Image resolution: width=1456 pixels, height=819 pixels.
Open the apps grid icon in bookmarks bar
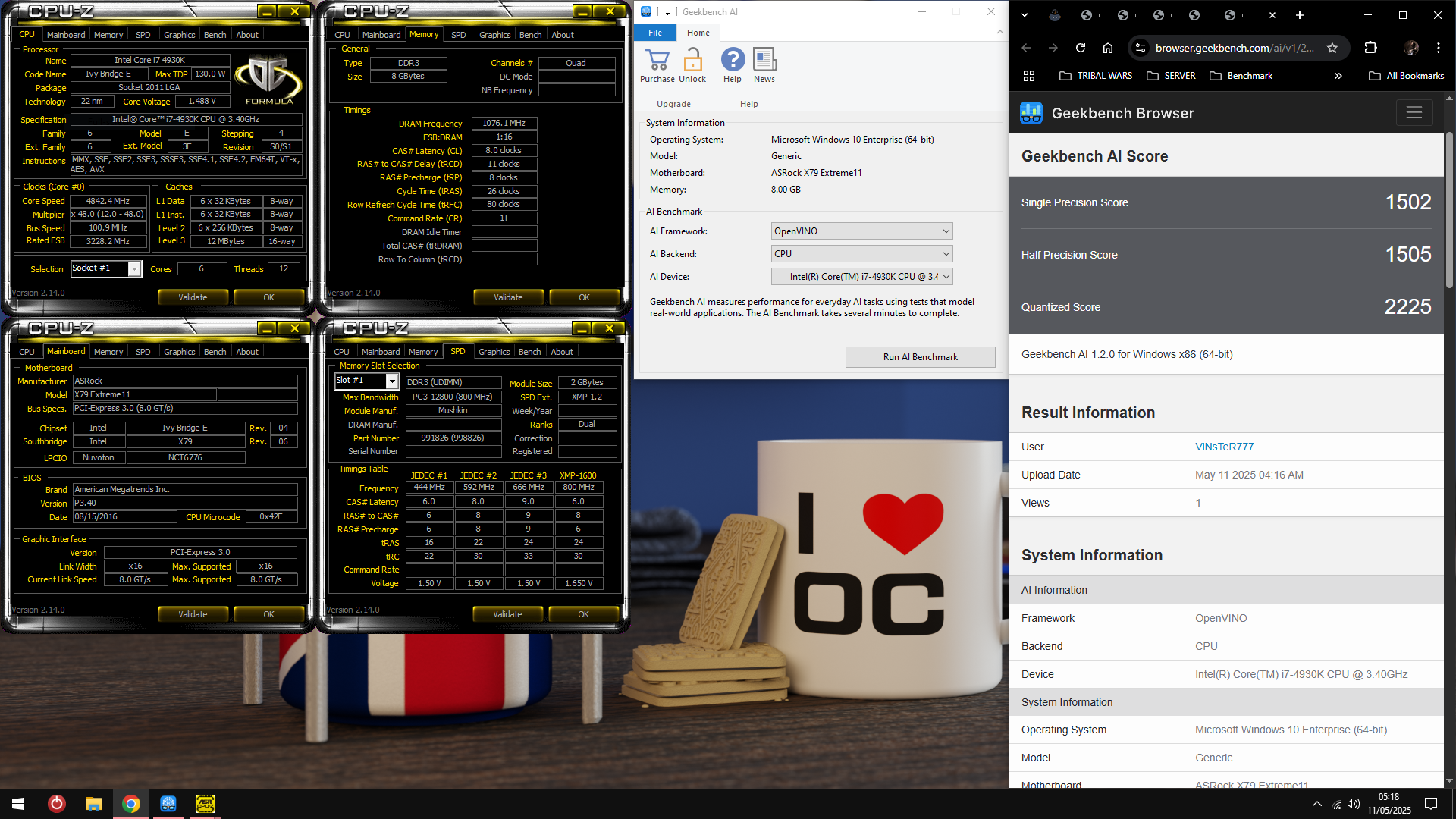coord(1029,76)
